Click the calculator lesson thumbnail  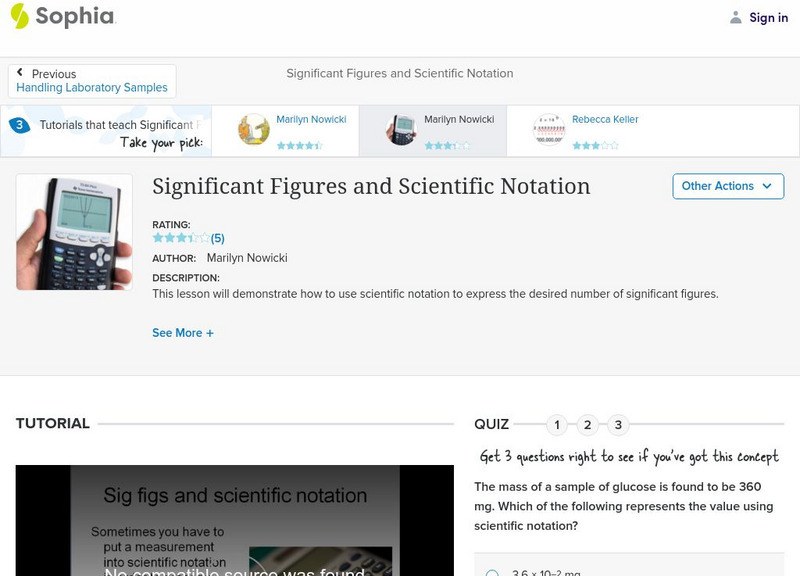point(75,231)
